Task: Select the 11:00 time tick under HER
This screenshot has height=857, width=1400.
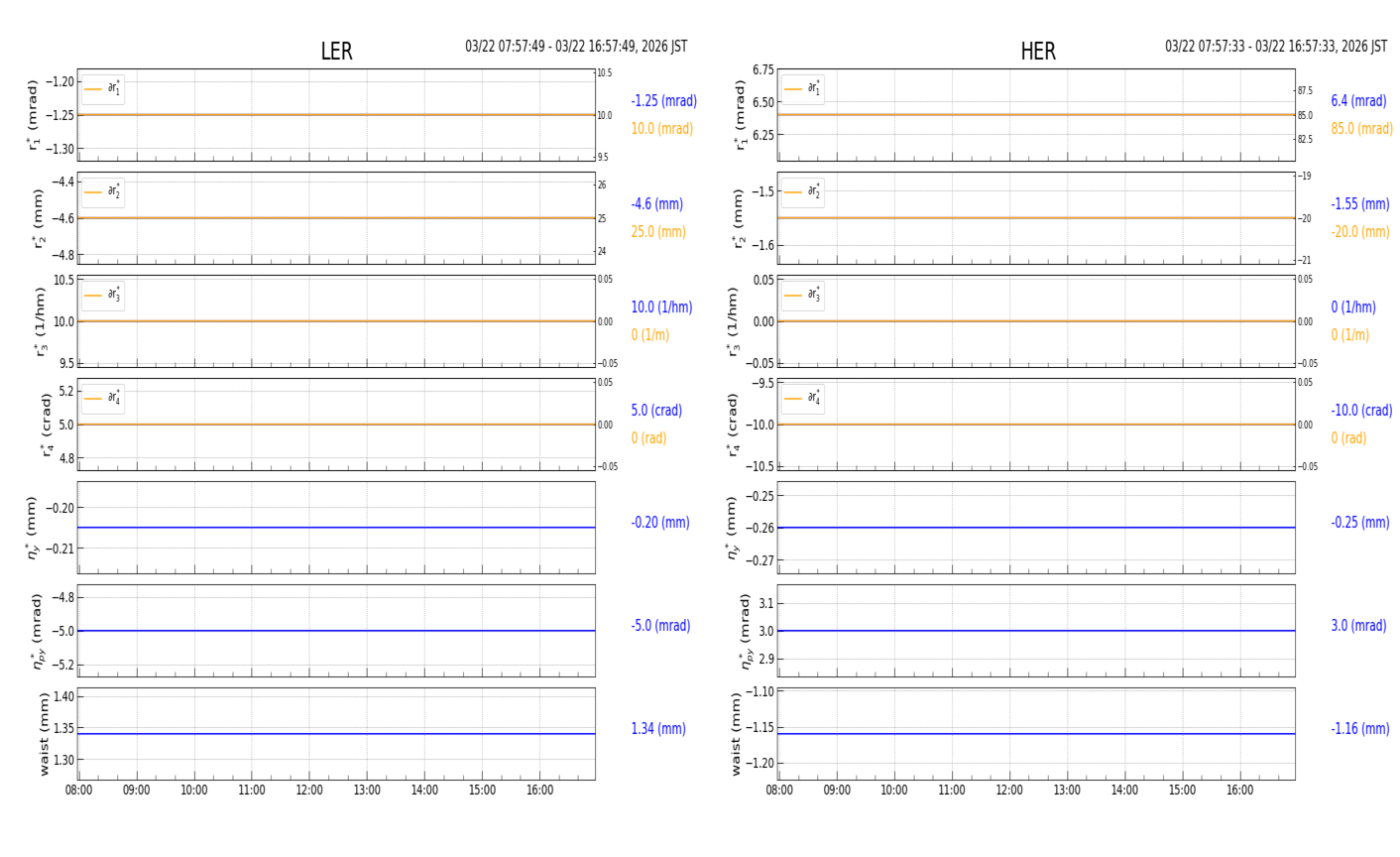Action: 952,791
